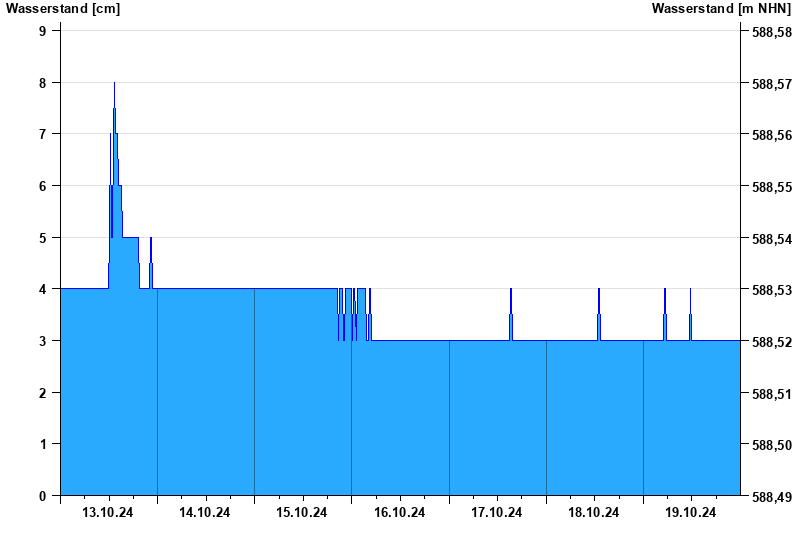The height and width of the screenshot is (550, 800).
Task: Click the left axis value 0
Action: (42, 496)
